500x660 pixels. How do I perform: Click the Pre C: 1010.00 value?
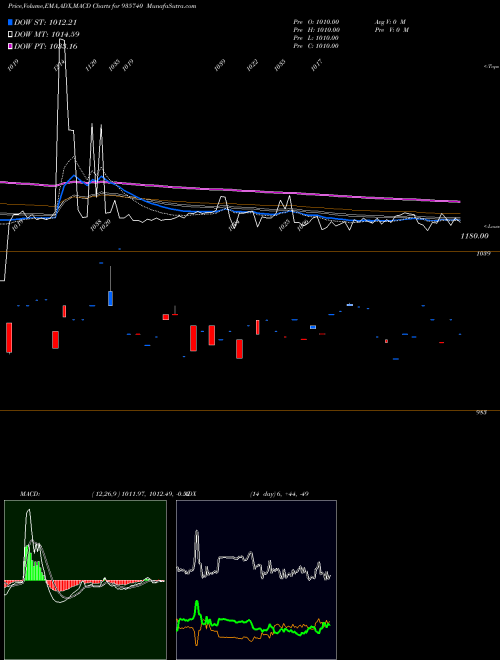point(316,46)
